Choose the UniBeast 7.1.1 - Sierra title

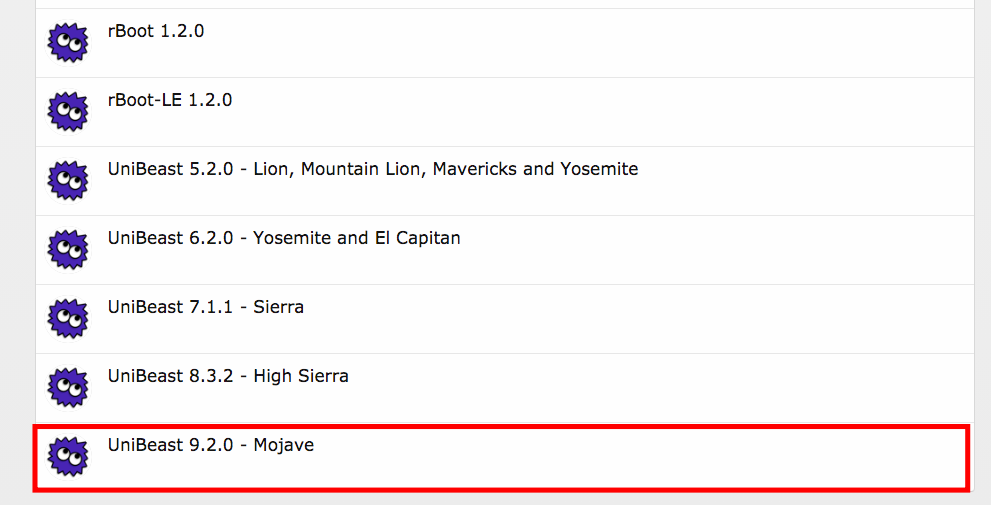point(206,307)
